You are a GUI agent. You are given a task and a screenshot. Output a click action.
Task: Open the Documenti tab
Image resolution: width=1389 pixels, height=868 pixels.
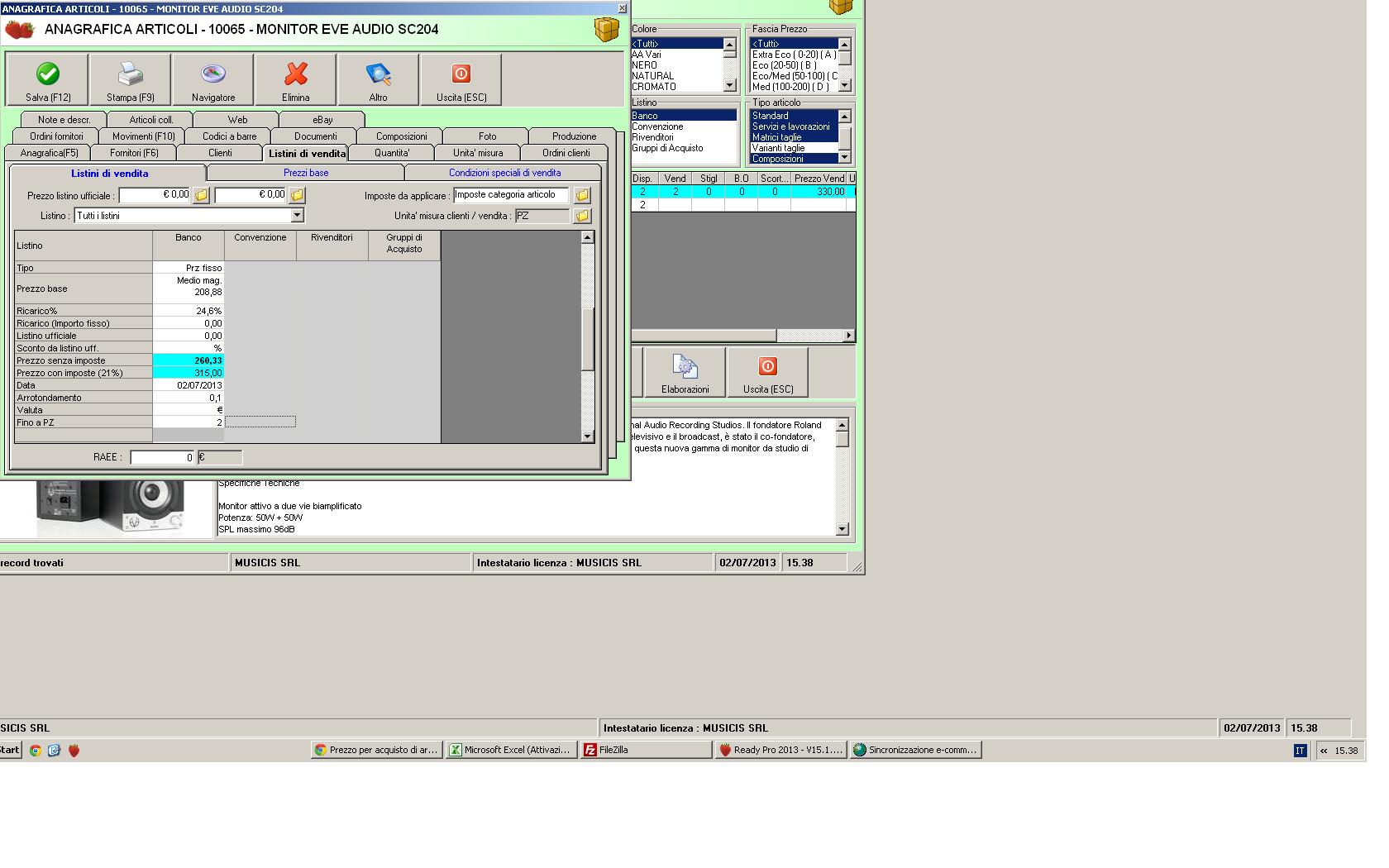point(315,136)
